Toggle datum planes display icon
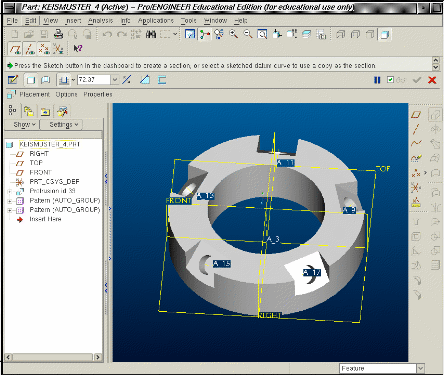The width and height of the screenshot is (444, 375). (x=14, y=49)
